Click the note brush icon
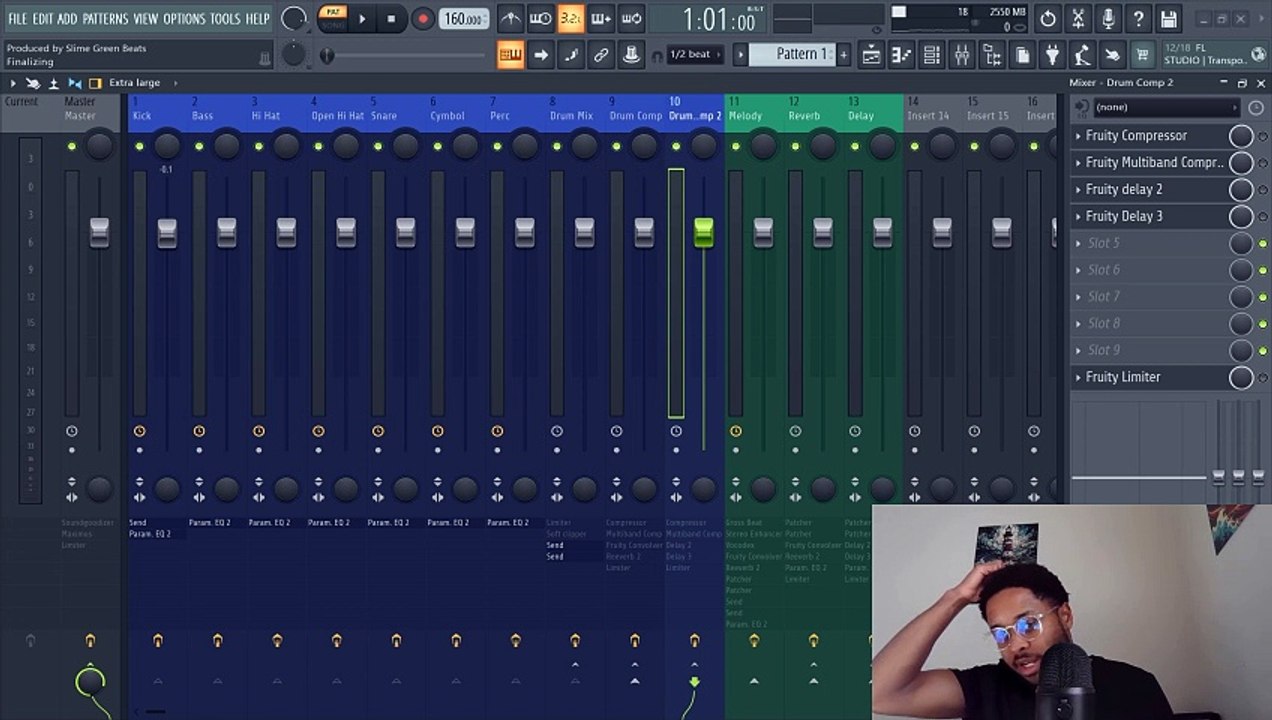Screen dimensions: 1272x720 pos(571,55)
